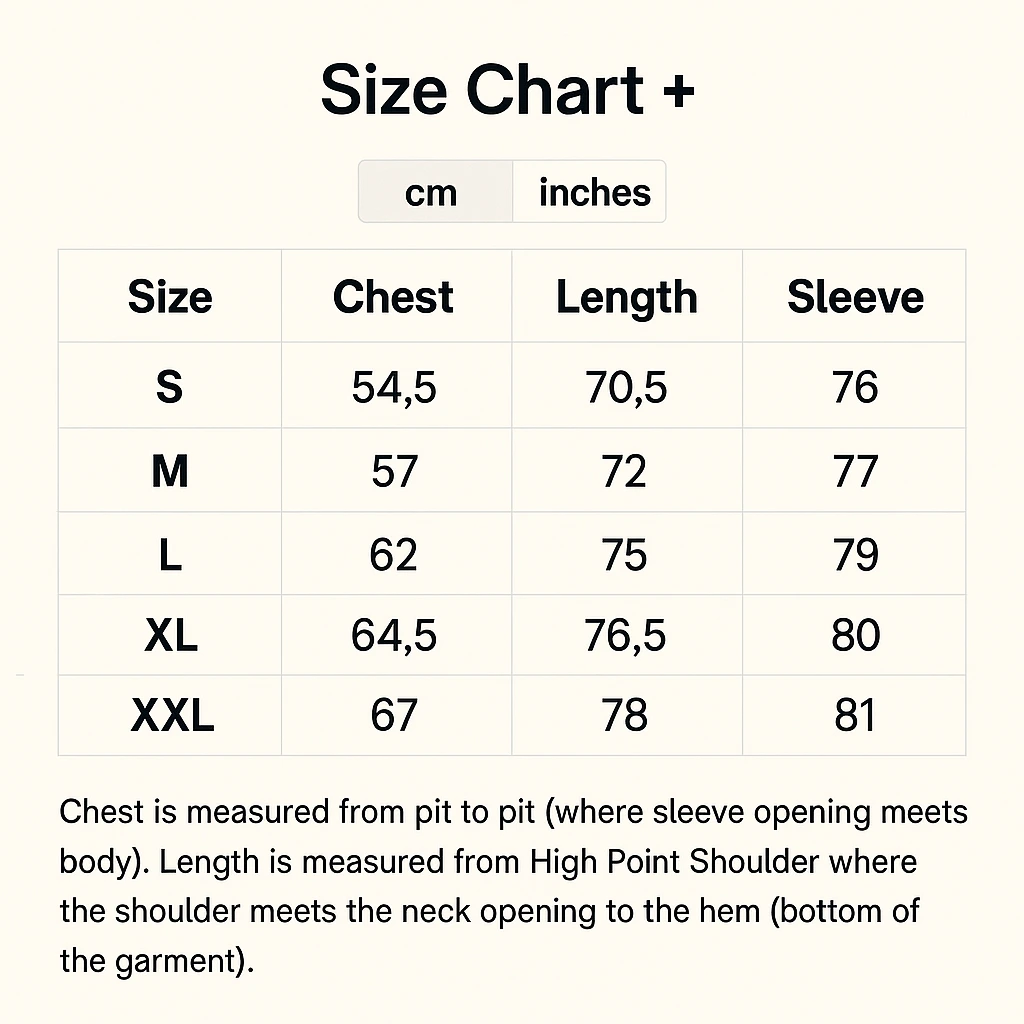The width and height of the screenshot is (1024, 1024).
Task: Click the Sleeve column header
Action: 855,296
